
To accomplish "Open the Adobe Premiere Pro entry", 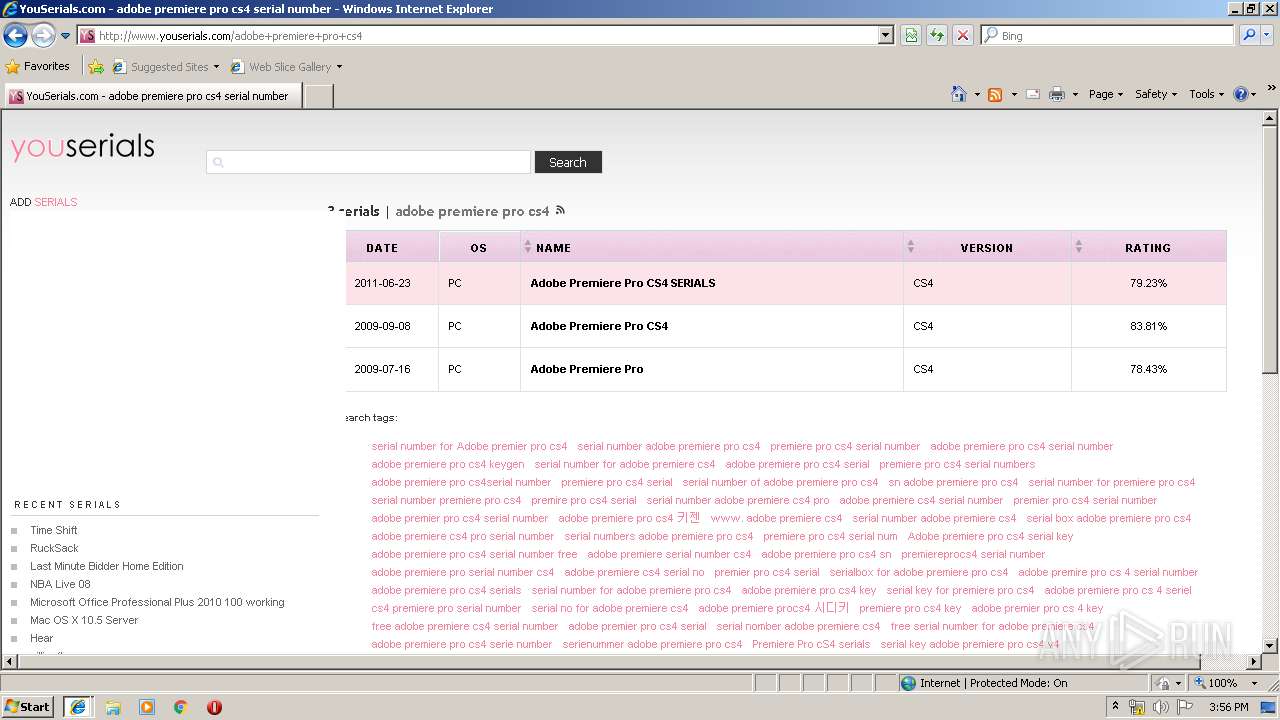I will (x=587, y=369).
